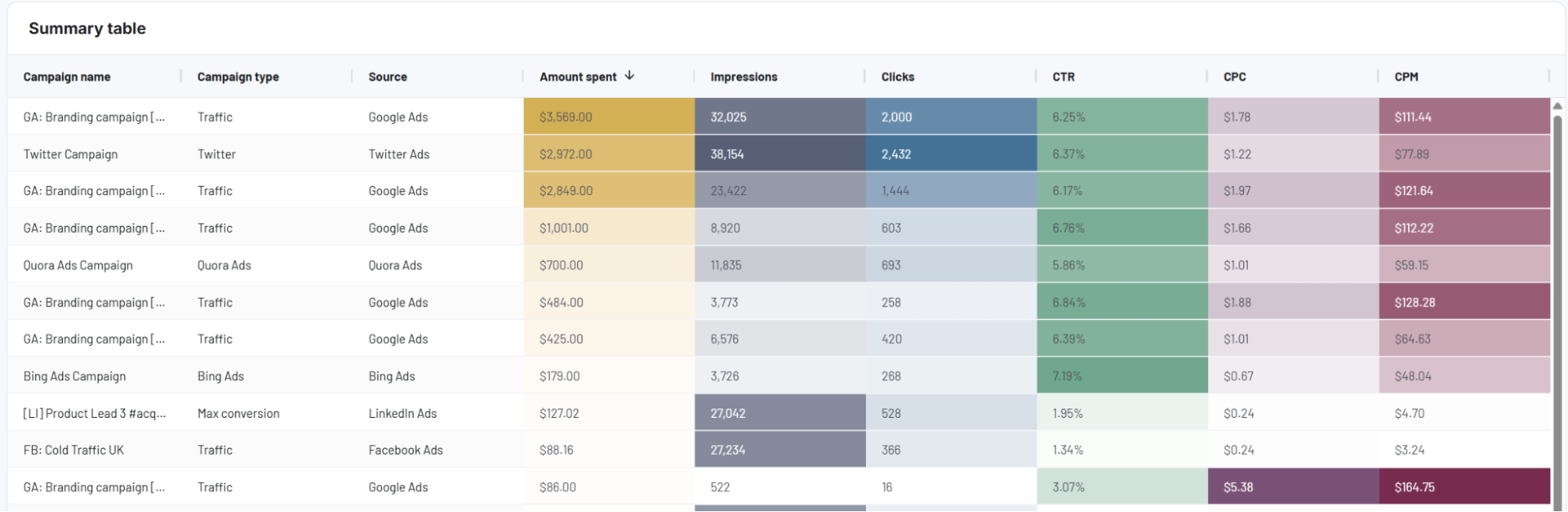Select the FB: Cold Traffic UK cell
Screen dimensions: 1568x512
(95, 450)
